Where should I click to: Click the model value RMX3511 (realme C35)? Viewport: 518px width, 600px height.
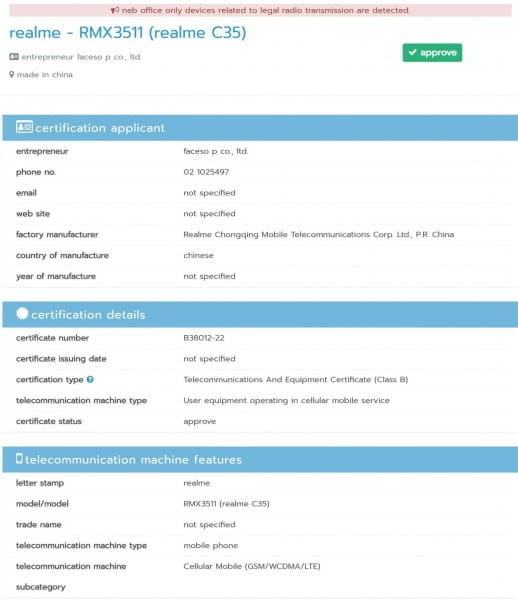pyautogui.click(x=226, y=504)
